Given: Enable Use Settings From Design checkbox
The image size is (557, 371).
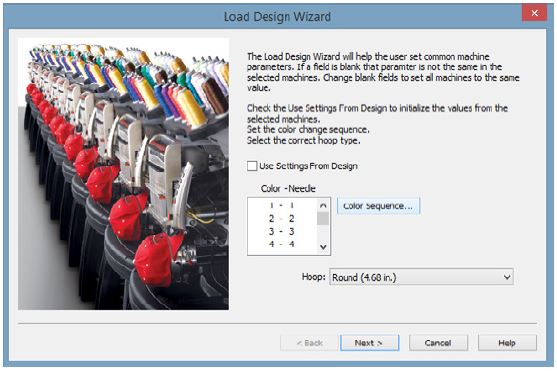Looking at the screenshot, I should pos(252,166).
